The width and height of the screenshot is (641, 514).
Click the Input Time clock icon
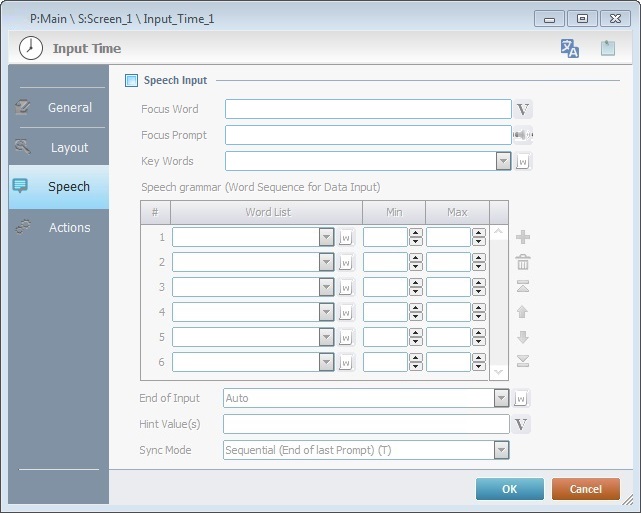click(31, 48)
